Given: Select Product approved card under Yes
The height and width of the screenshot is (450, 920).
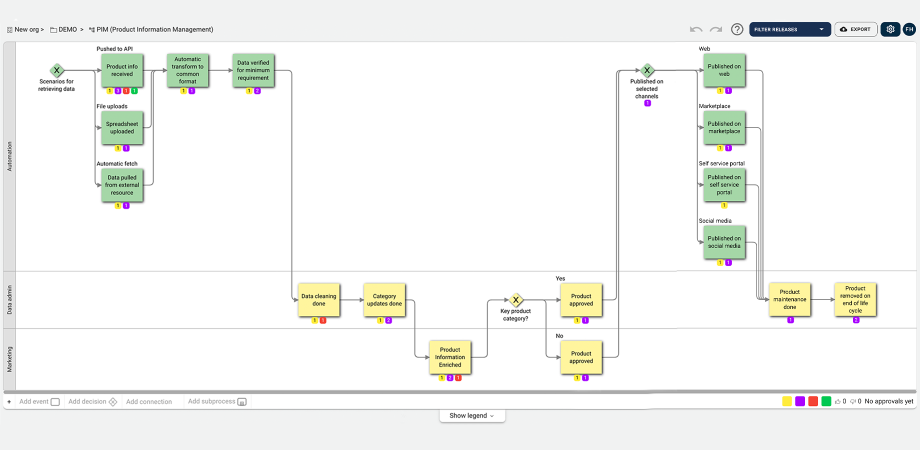Looking at the screenshot, I should point(581,300).
